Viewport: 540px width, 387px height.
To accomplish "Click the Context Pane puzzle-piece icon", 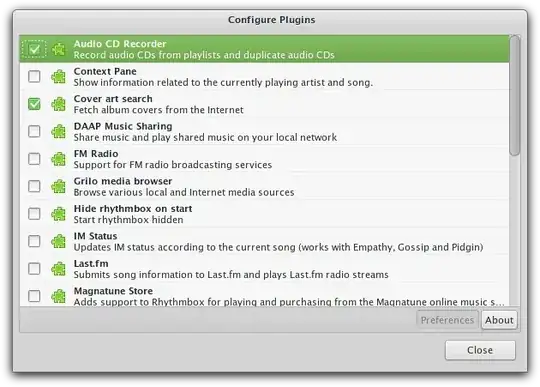I will point(59,76).
